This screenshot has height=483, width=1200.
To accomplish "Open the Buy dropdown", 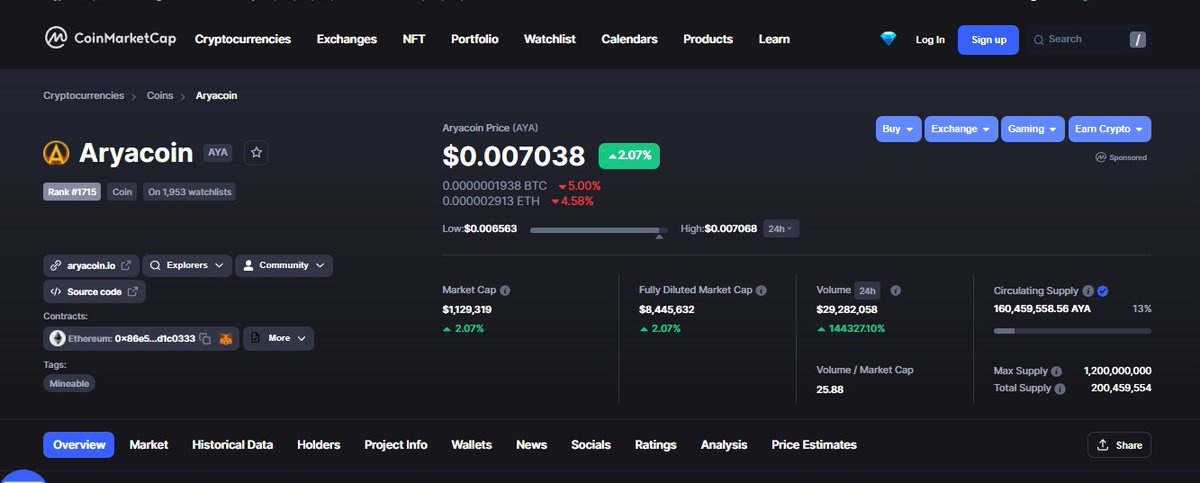I will 899,129.
